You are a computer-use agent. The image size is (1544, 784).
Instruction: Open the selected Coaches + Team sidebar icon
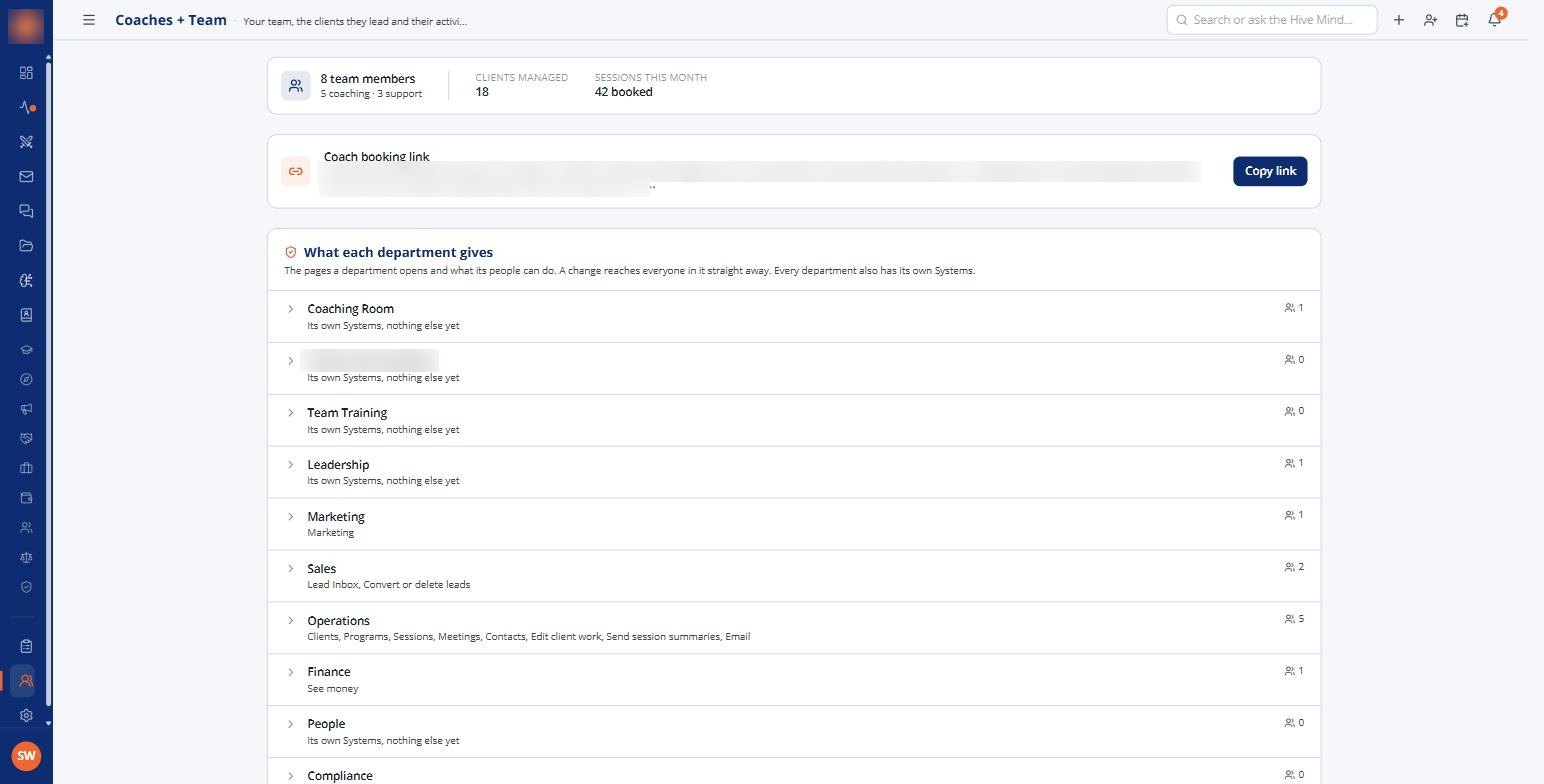coord(26,681)
